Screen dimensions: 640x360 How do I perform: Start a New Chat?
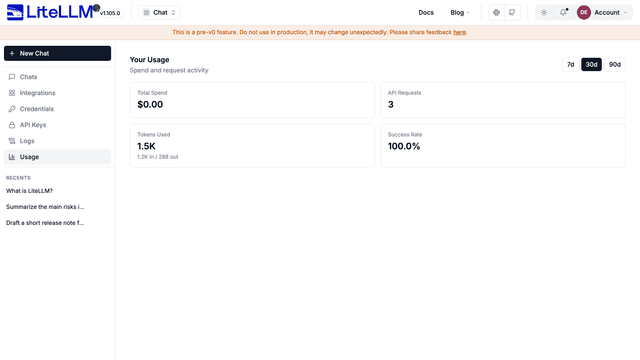(58, 53)
